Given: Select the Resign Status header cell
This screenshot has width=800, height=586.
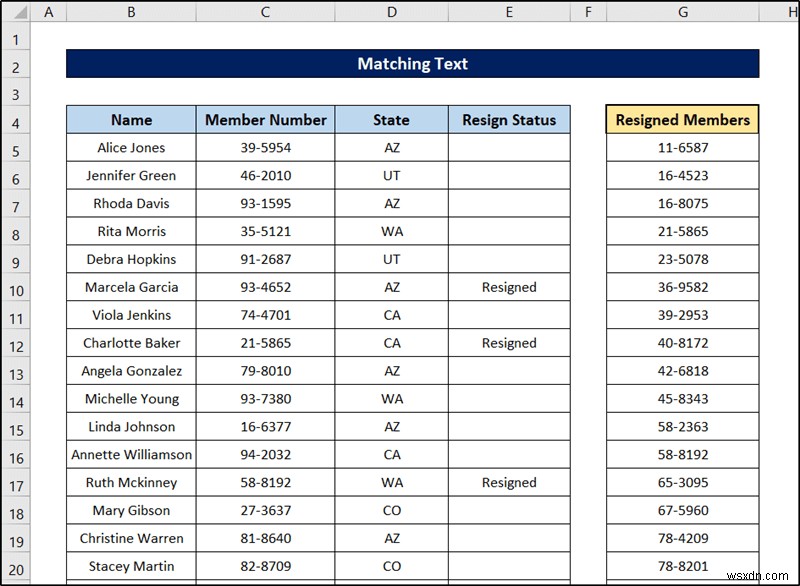Looking at the screenshot, I should pyautogui.click(x=509, y=119).
